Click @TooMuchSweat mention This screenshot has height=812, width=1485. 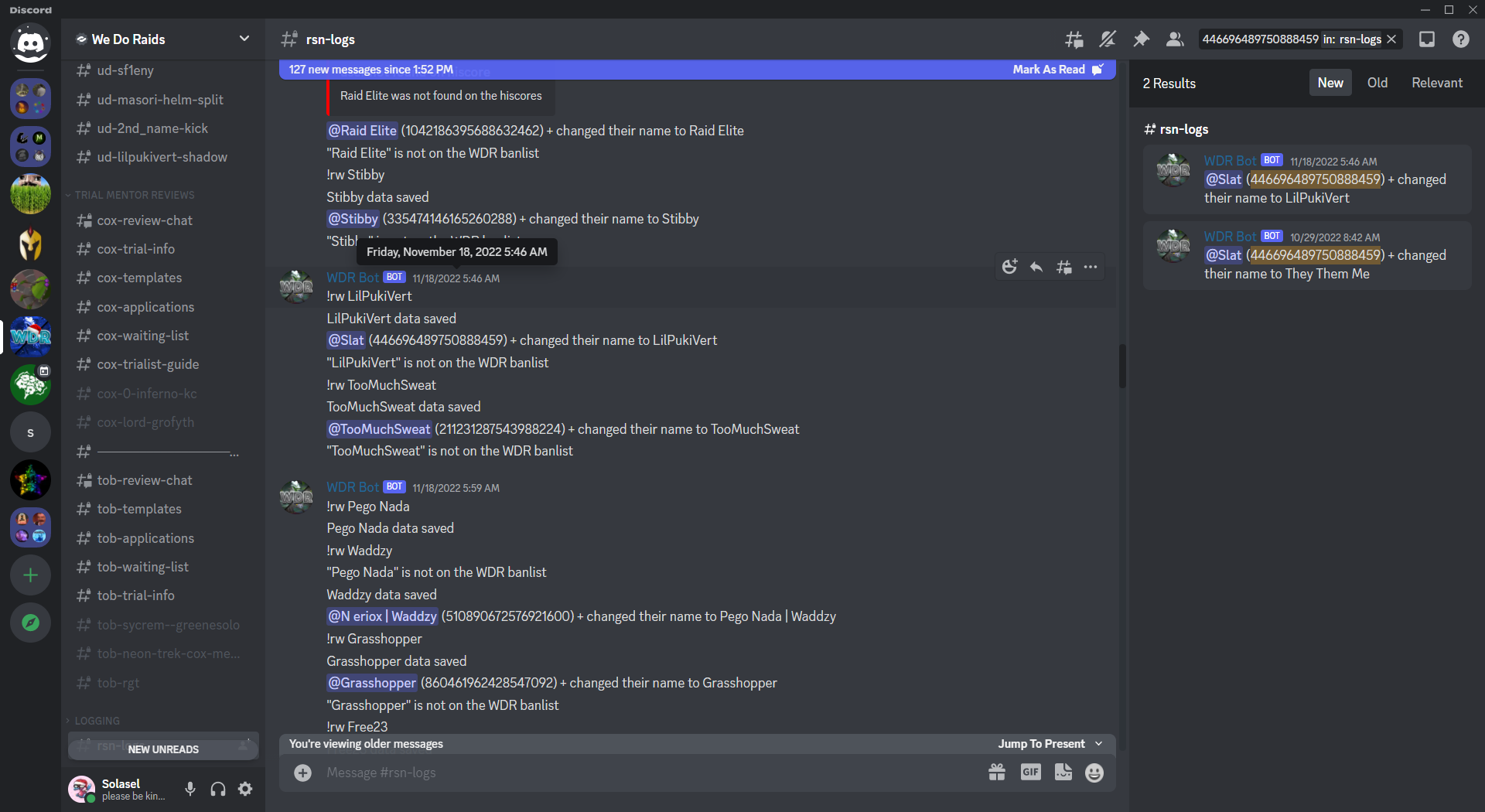point(379,429)
